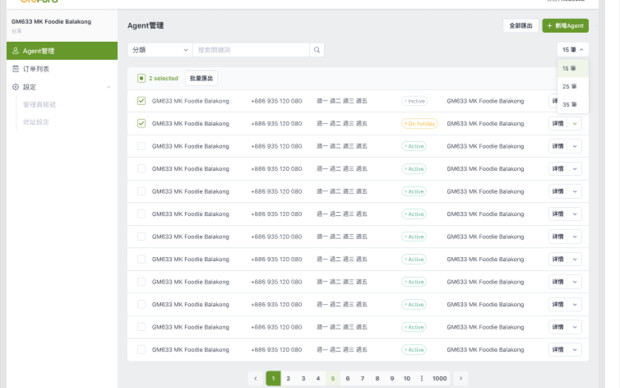Go to page 6
This screenshot has height=388, width=620.
pyautogui.click(x=348, y=379)
